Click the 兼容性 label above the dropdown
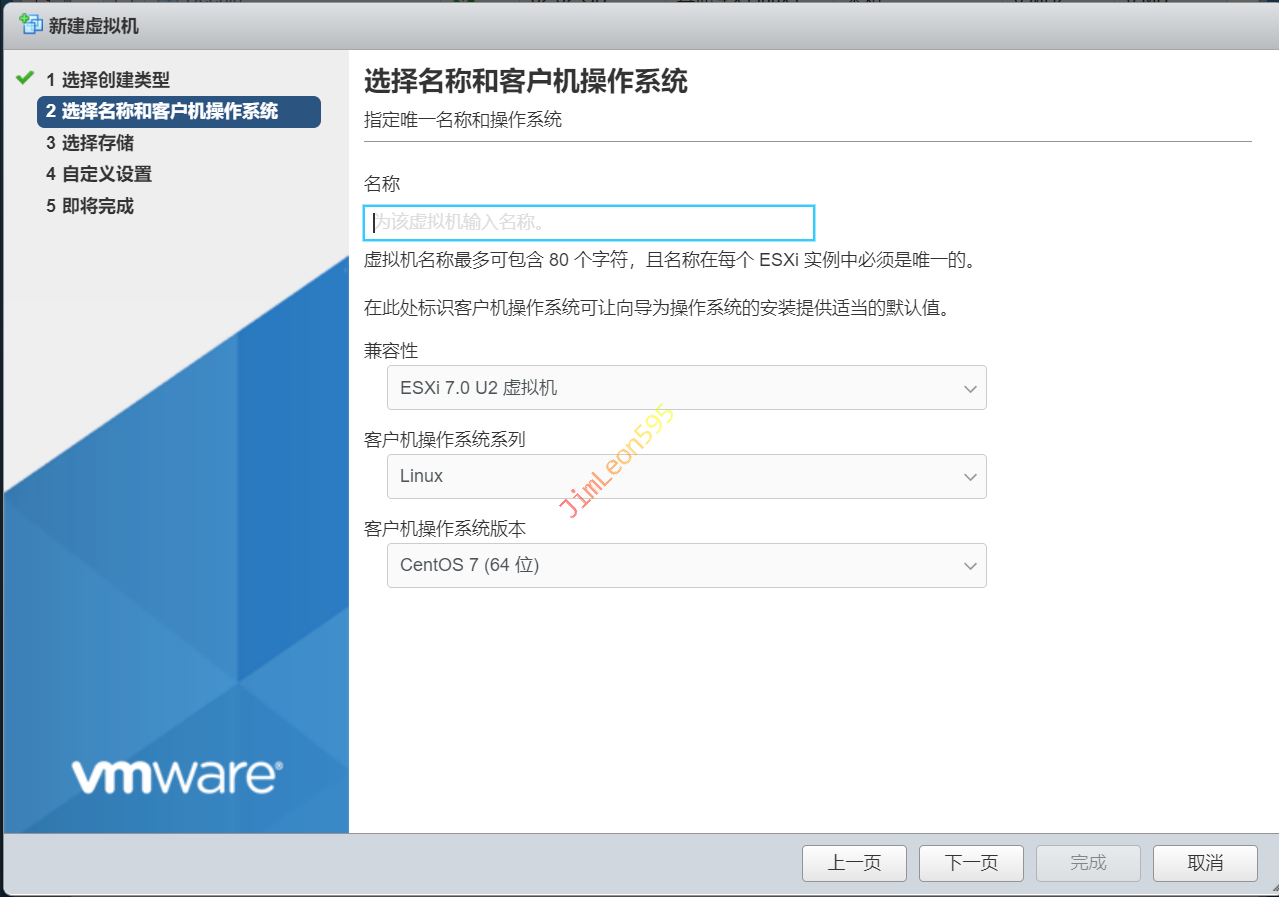1279x897 pixels. pos(391,351)
